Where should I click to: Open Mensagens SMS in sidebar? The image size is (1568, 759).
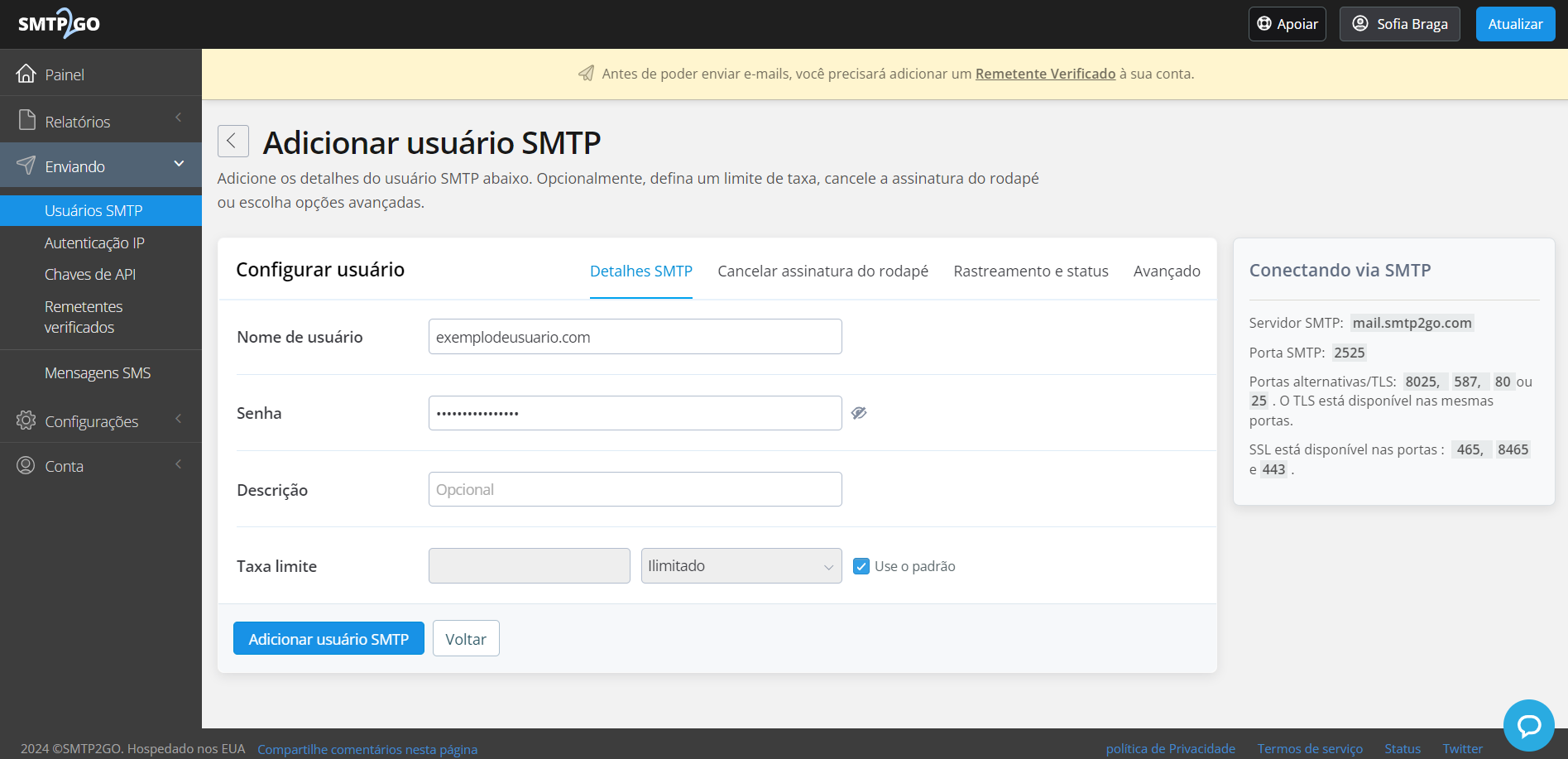(98, 373)
